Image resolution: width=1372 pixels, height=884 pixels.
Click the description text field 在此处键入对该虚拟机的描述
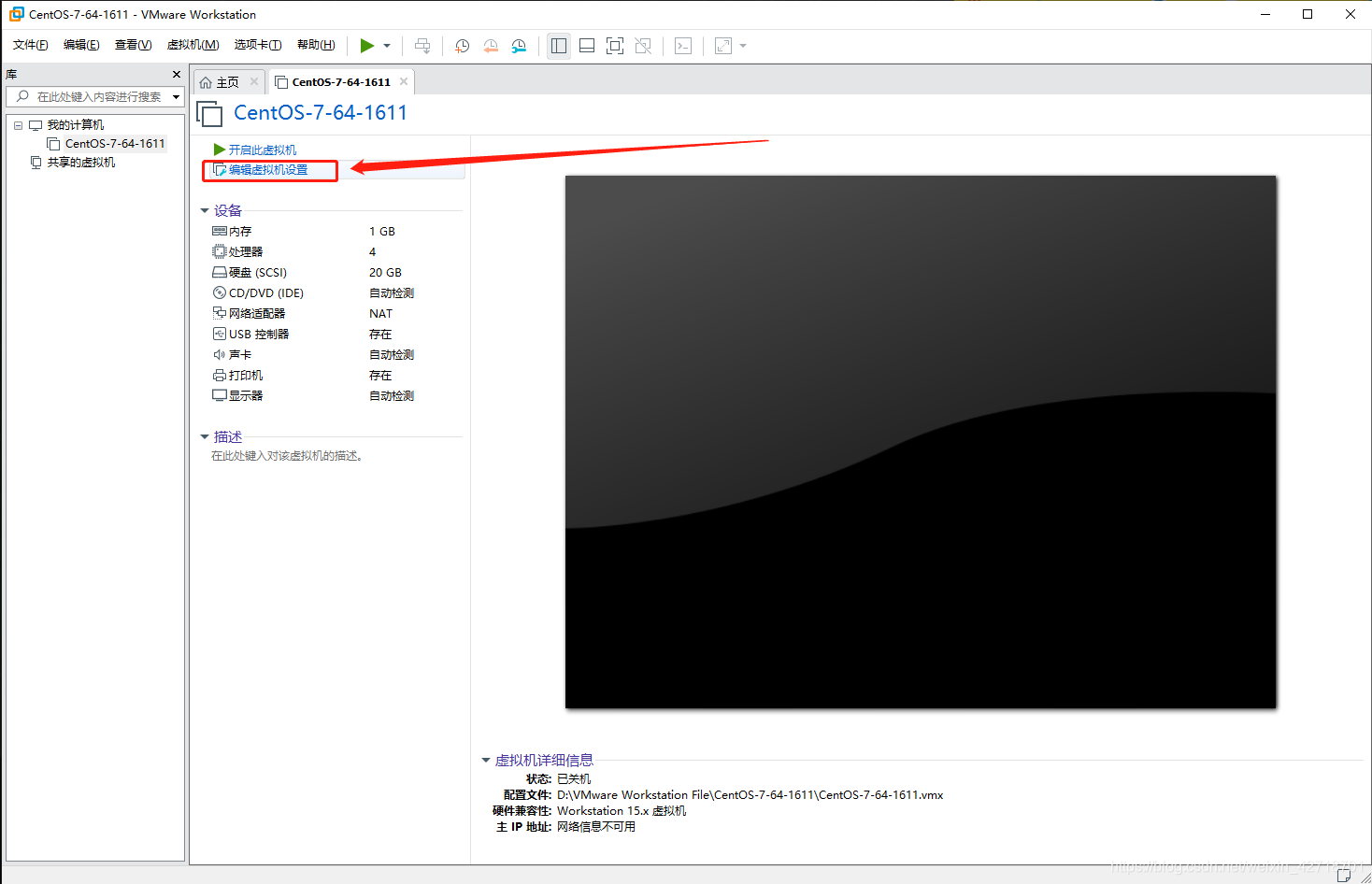[287, 456]
